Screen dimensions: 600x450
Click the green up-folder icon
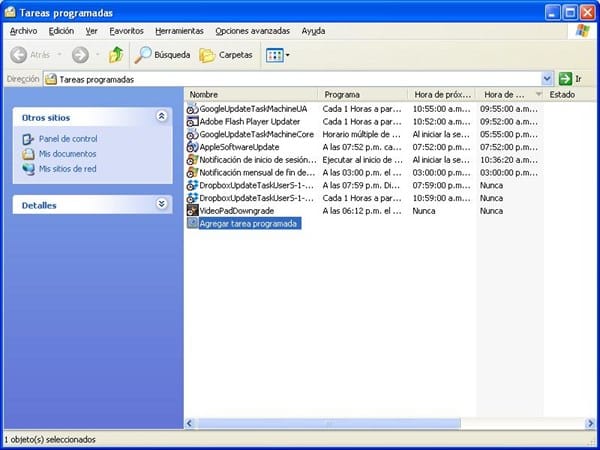(116, 55)
